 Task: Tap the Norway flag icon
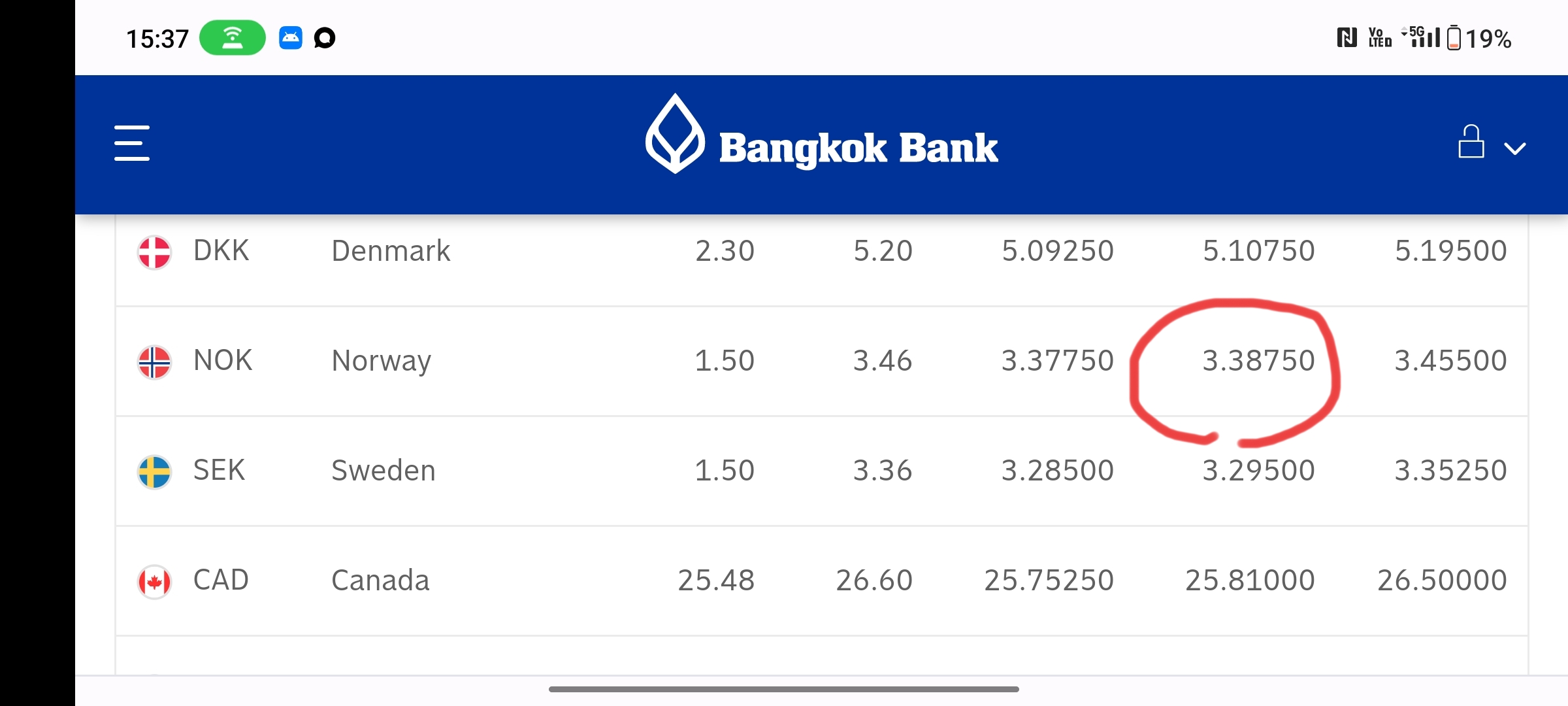(154, 361)
